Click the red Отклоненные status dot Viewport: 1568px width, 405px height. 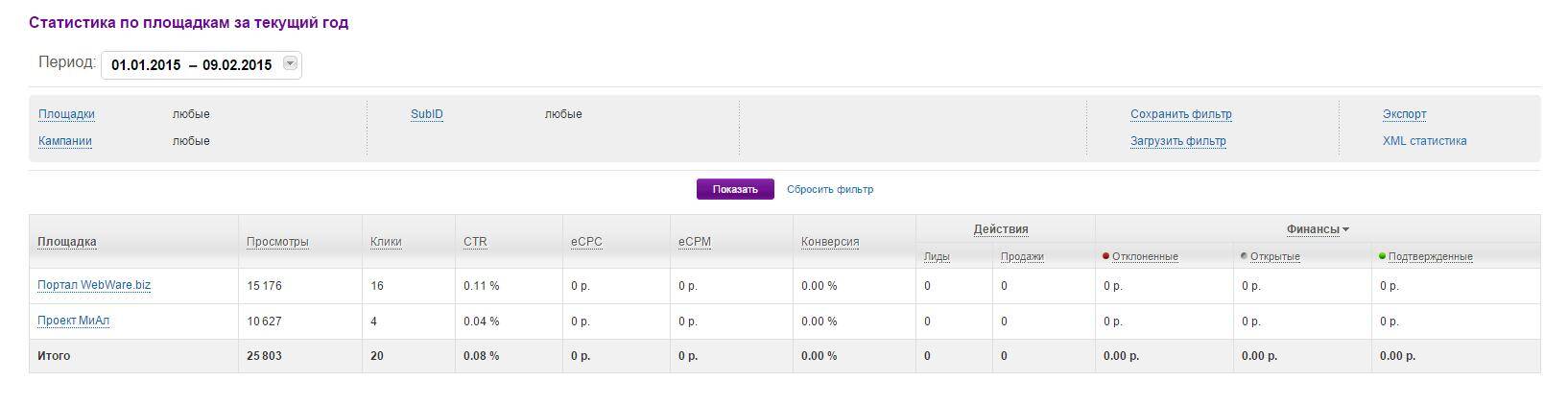[1106, 256]
